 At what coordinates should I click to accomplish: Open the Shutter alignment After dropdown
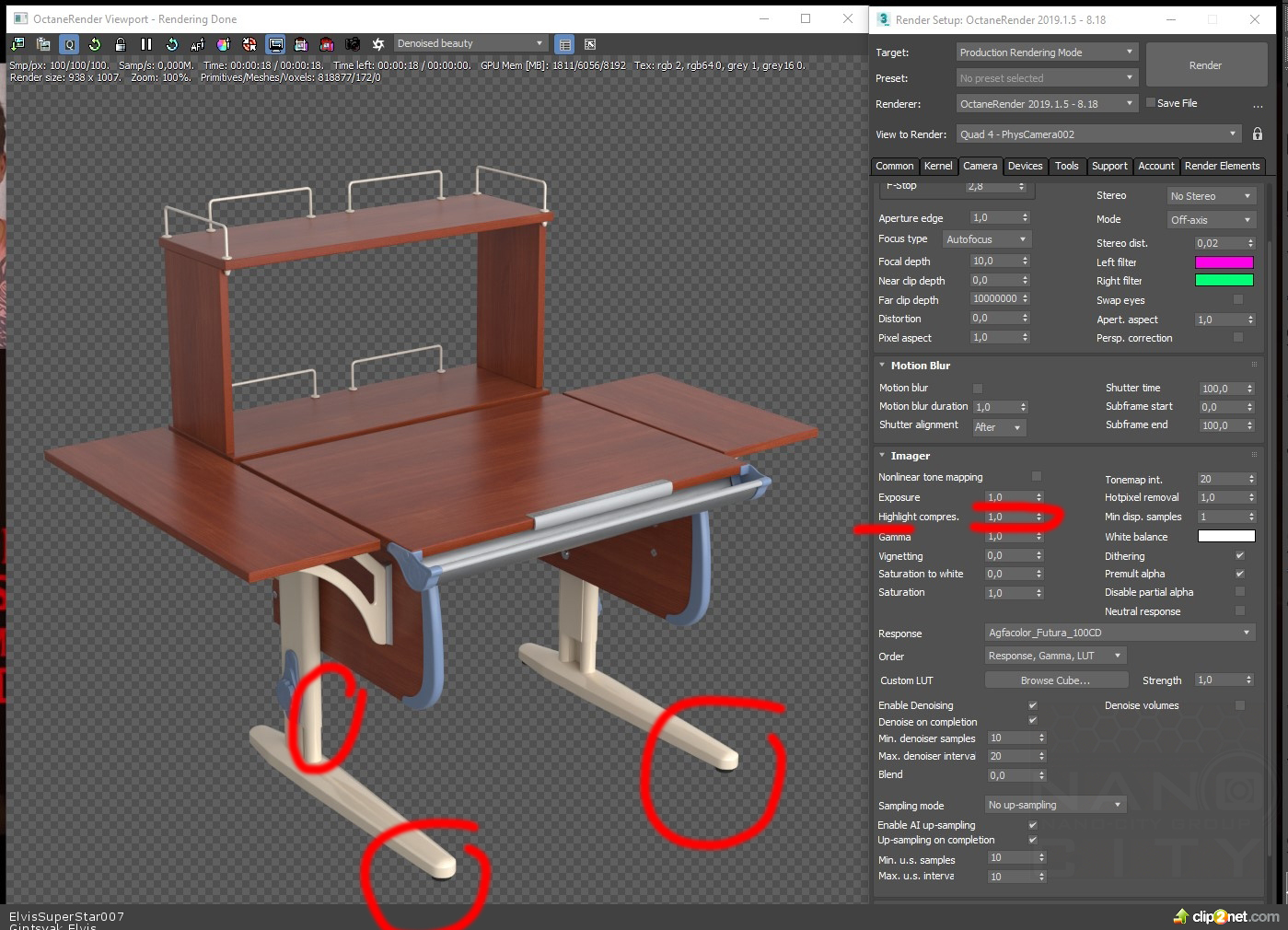[999, 427]
